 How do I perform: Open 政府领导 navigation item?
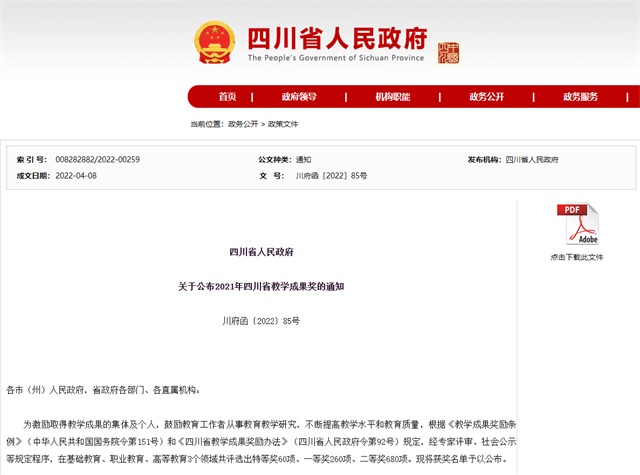pyautogui.click(x=299, y=97)
